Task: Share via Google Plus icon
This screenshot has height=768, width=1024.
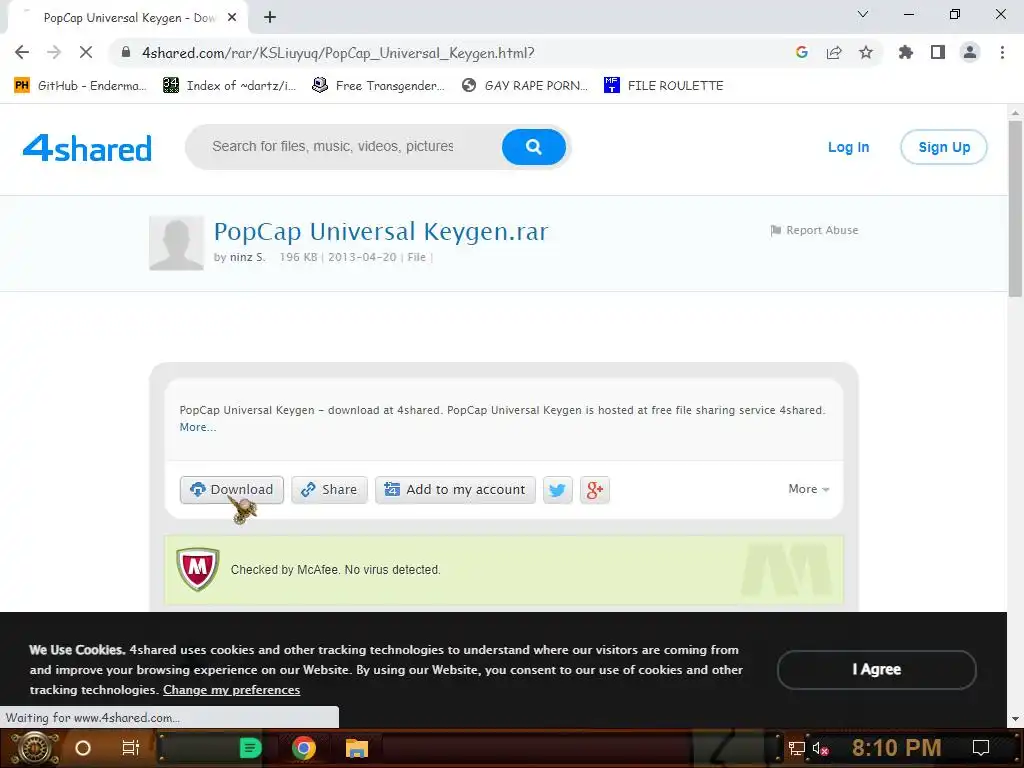Action: click(x=595, y=490)
